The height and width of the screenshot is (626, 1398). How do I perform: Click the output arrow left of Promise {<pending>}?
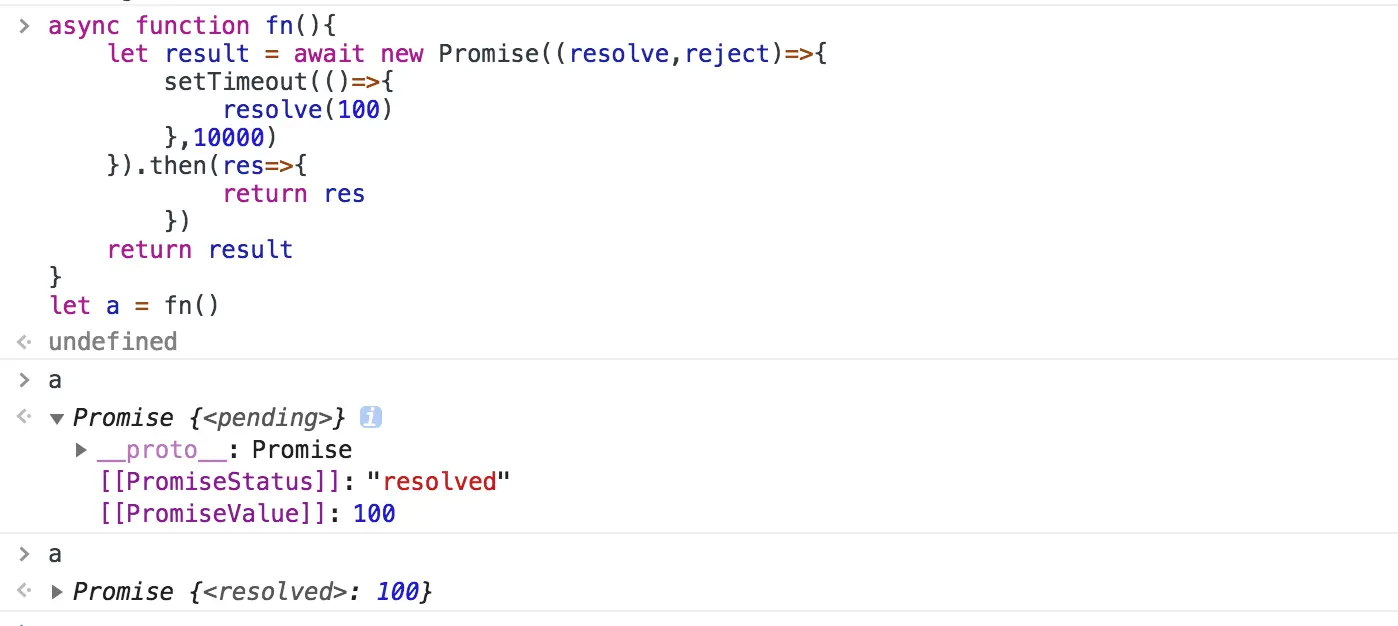(24, 417)
